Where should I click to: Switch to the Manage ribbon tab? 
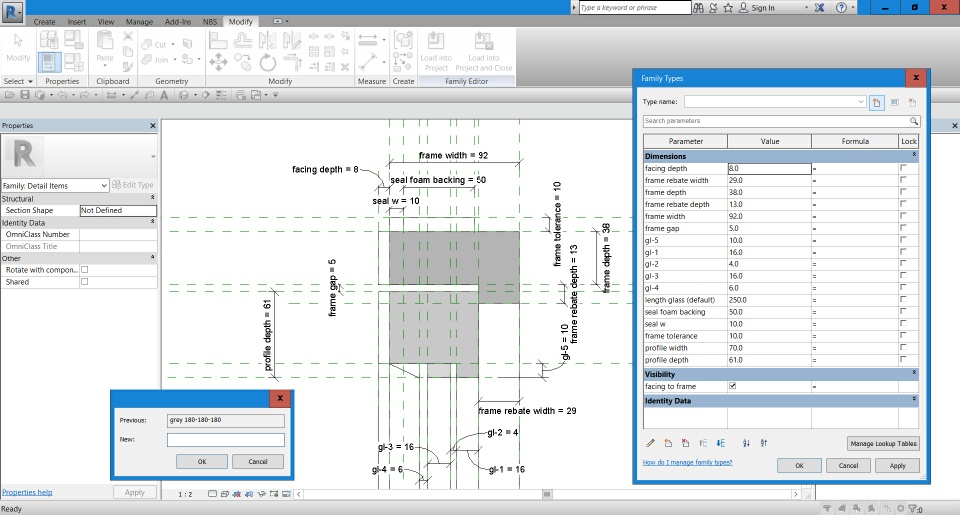[139, 21]
